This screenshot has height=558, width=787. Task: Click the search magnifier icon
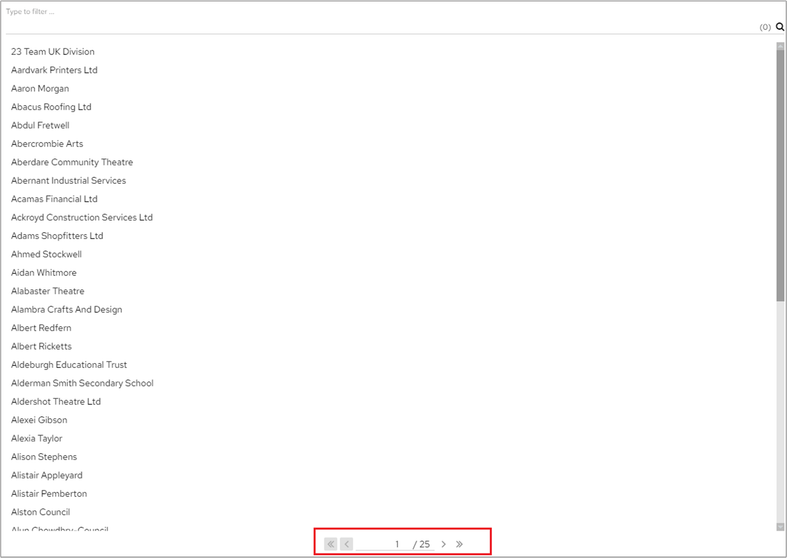point(779,27)
